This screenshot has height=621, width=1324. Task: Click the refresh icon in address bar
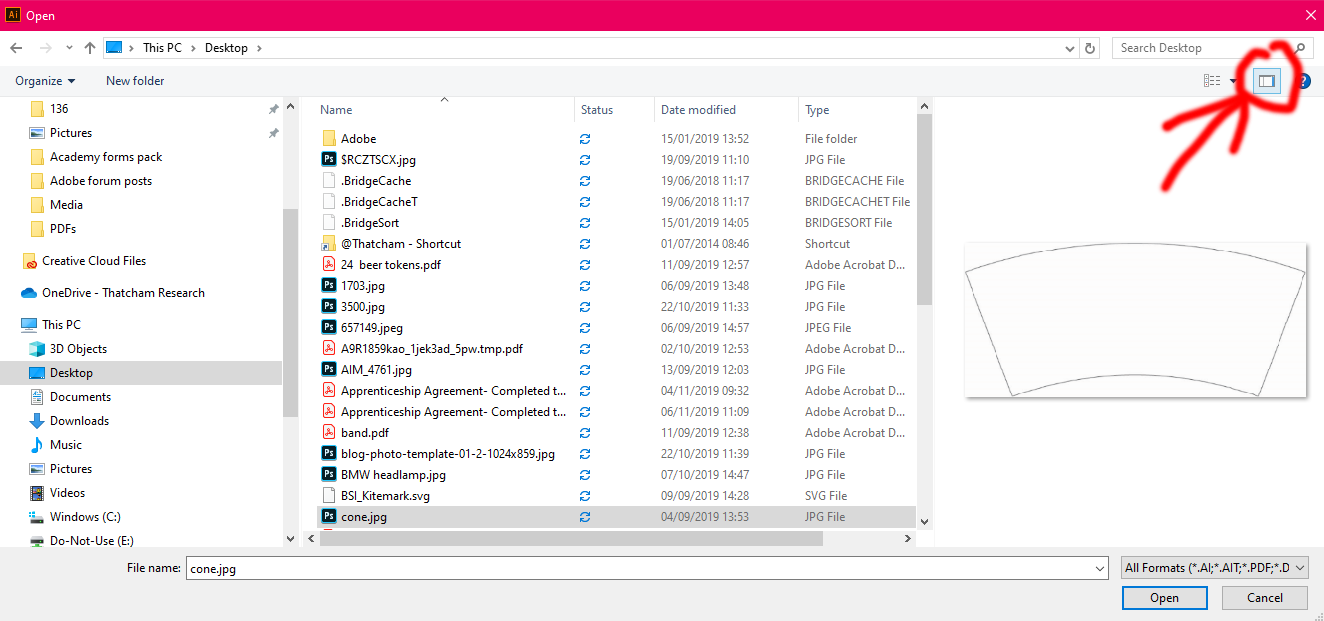(1089, 47)
